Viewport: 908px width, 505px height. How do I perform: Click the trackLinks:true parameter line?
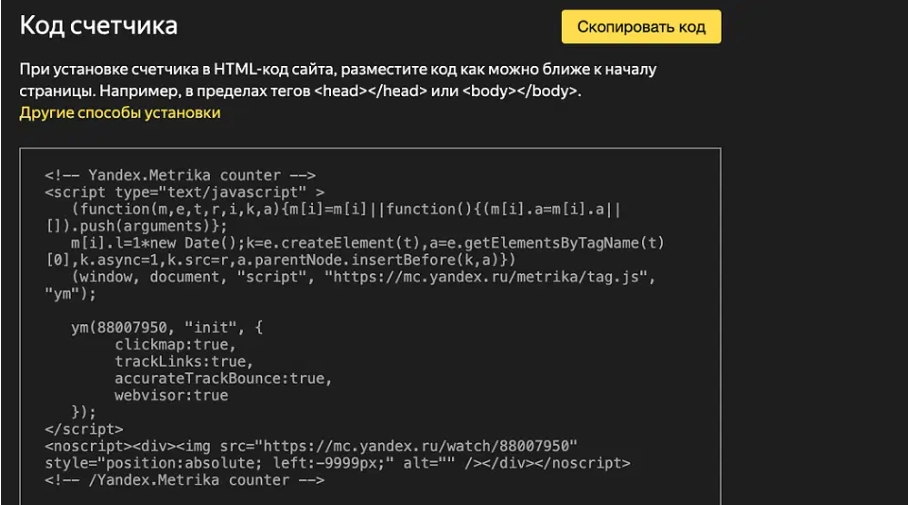click(x=180, y=361)
